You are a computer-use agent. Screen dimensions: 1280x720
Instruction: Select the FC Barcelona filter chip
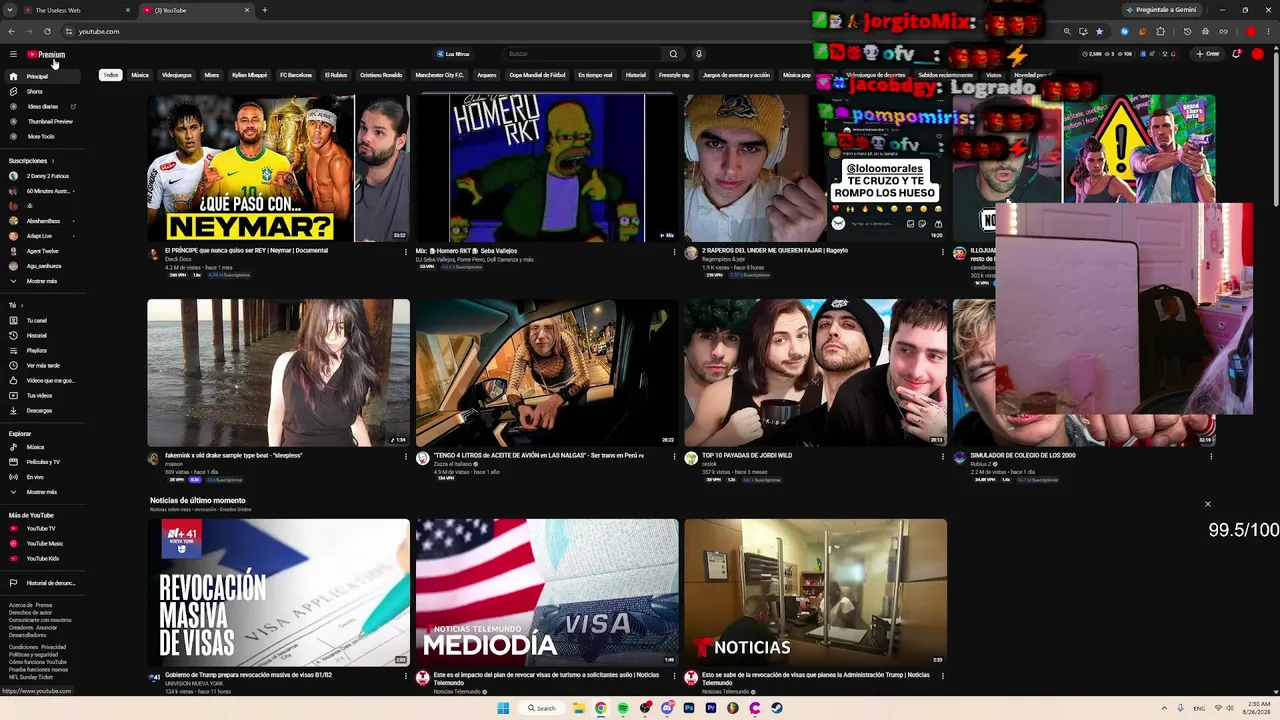coord(296,75)
